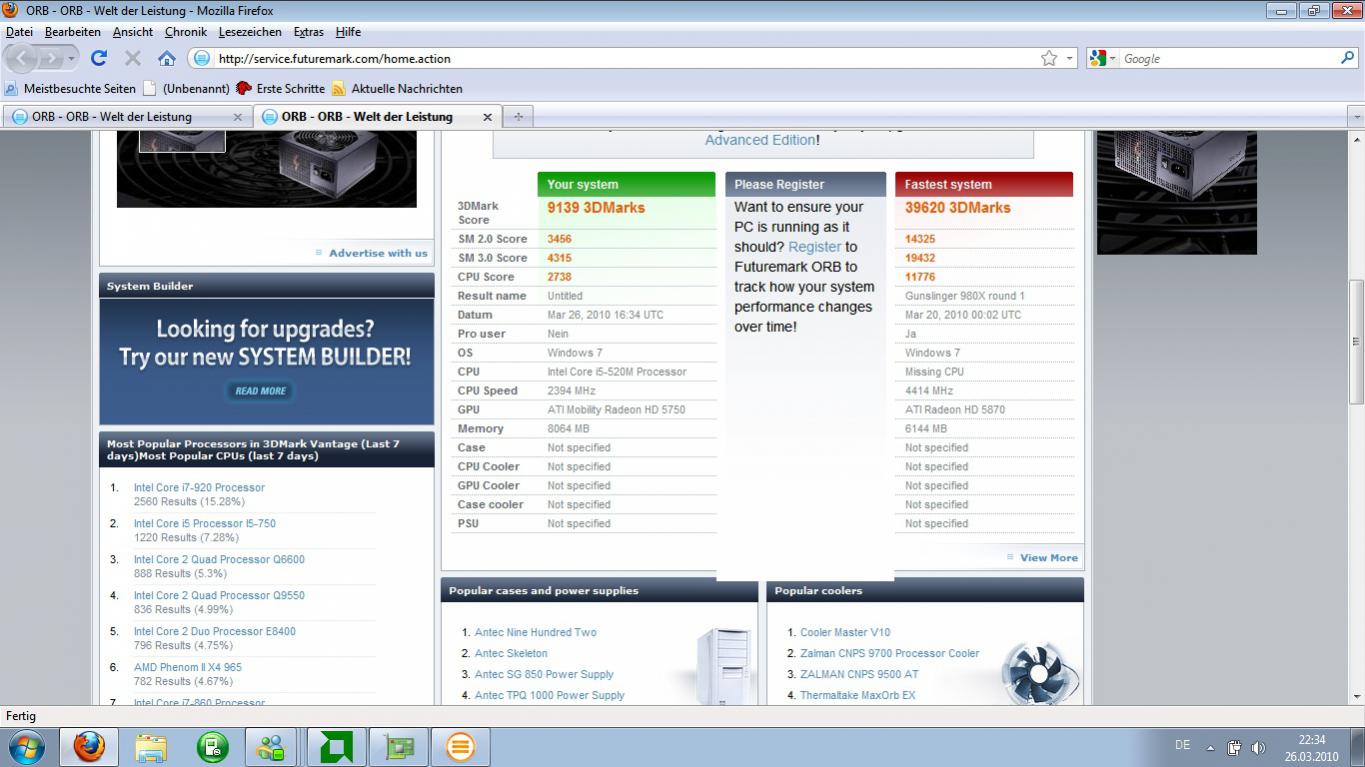Click Advertise with us link
Screen dimensions: 1365x767
(377, 253)
